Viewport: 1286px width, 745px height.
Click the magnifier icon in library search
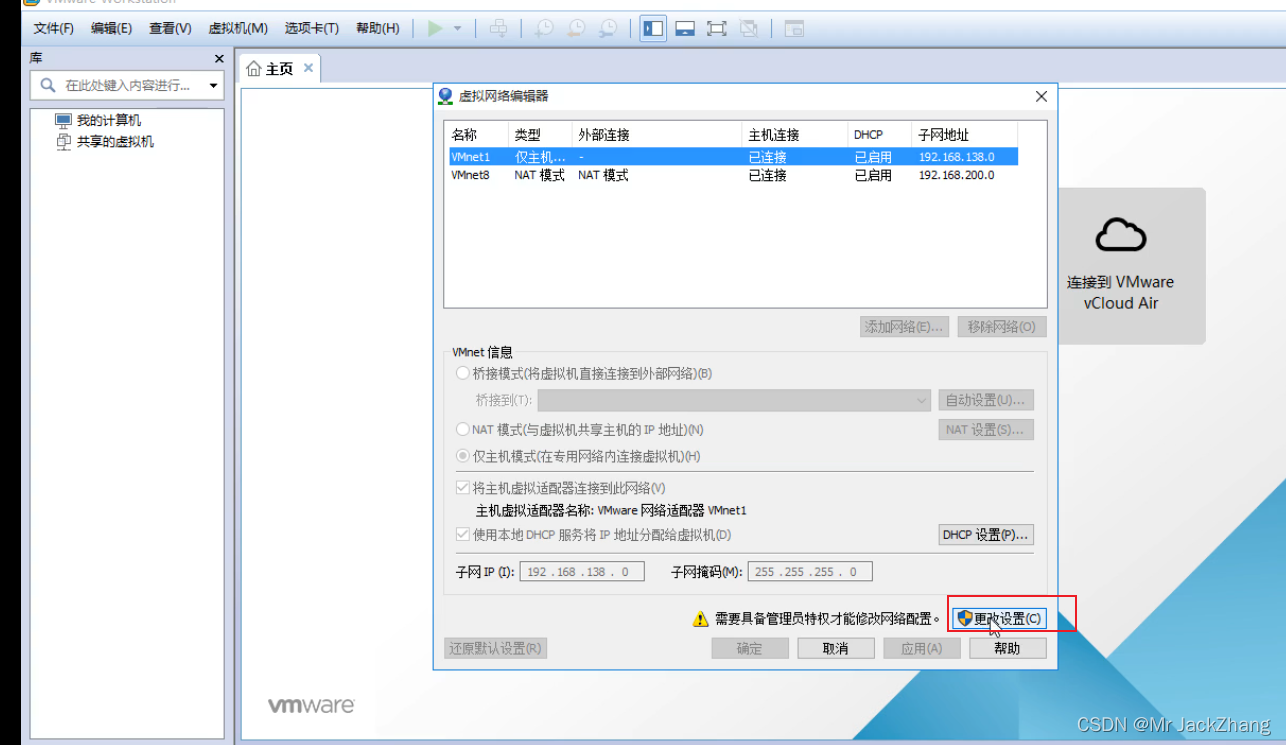tap(48, 86)
